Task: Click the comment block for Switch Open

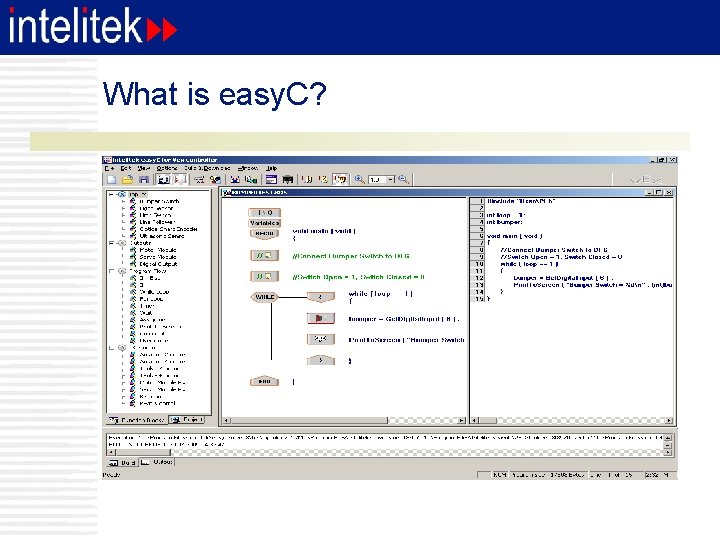Action: tap(264, 276)
